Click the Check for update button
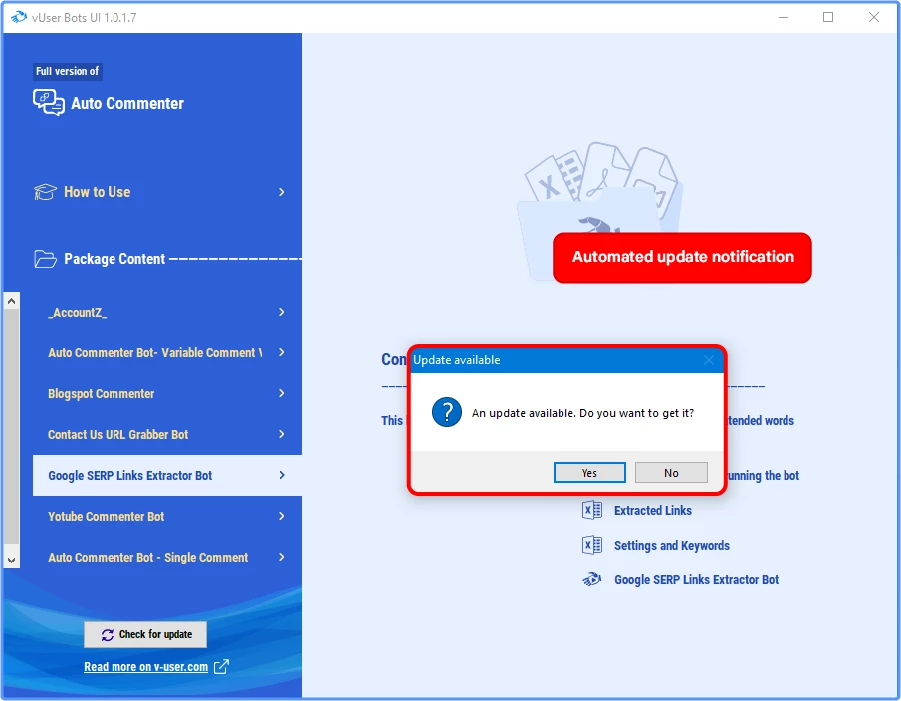The height and width of the screenshot is (701, 901). point(145,634)
